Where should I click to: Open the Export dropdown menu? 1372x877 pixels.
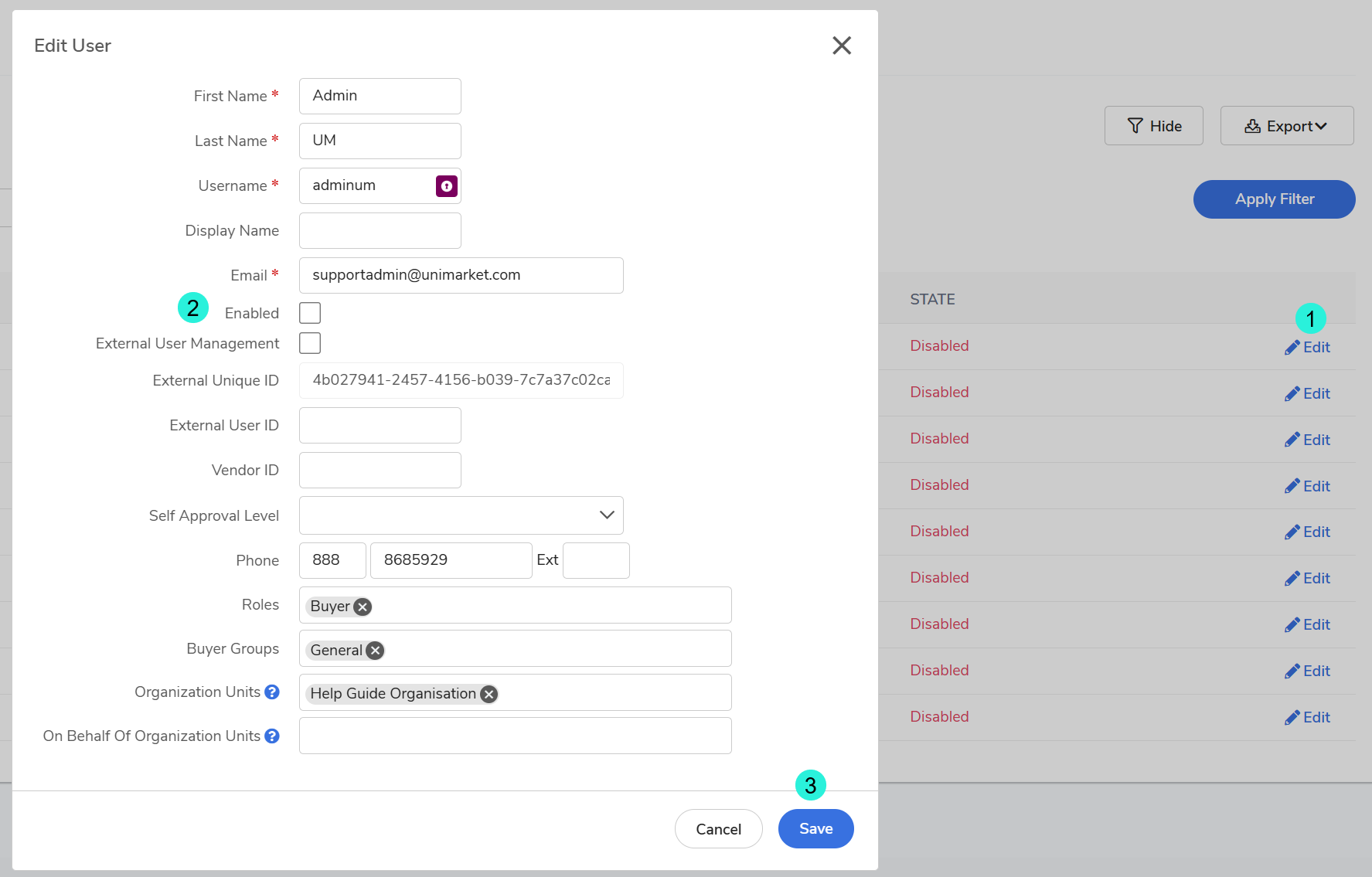1286,126
